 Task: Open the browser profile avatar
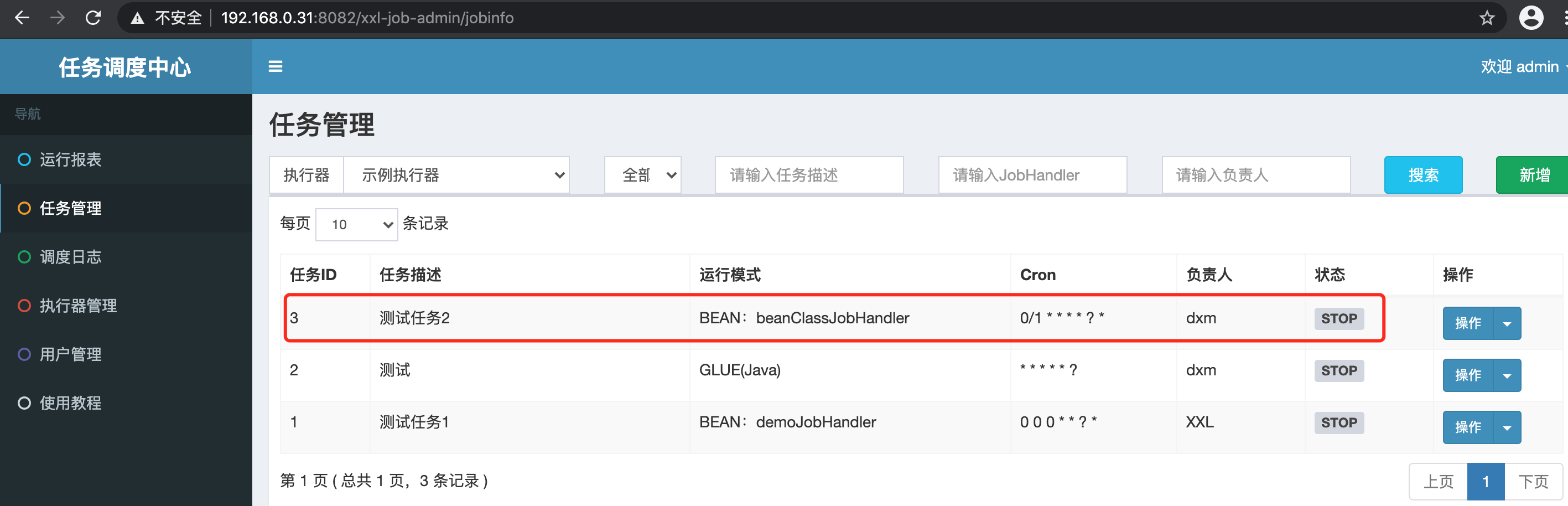click(x=1531, y=18)
